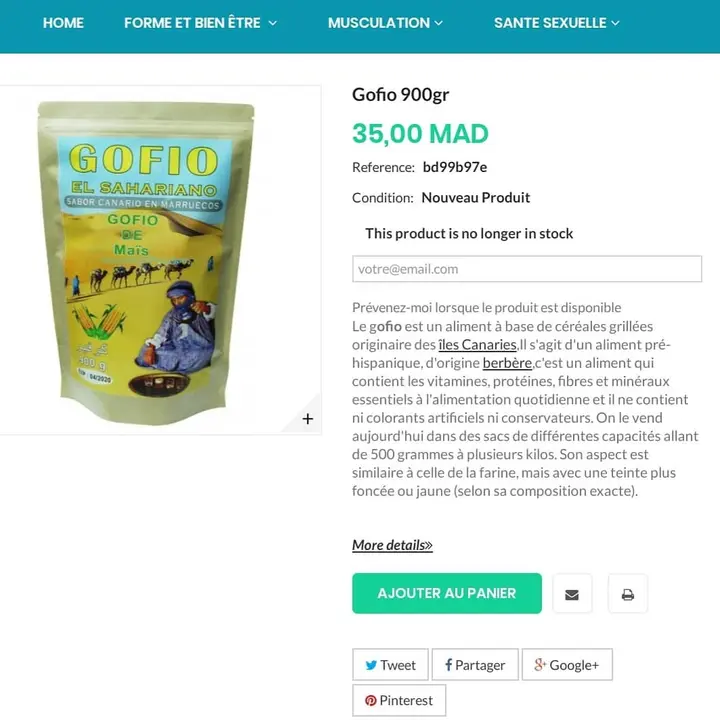The width and height of the screenshot is (720, 720).
Task: Open the SANTE SEXUELLE menu item
Action: [550, 23]
